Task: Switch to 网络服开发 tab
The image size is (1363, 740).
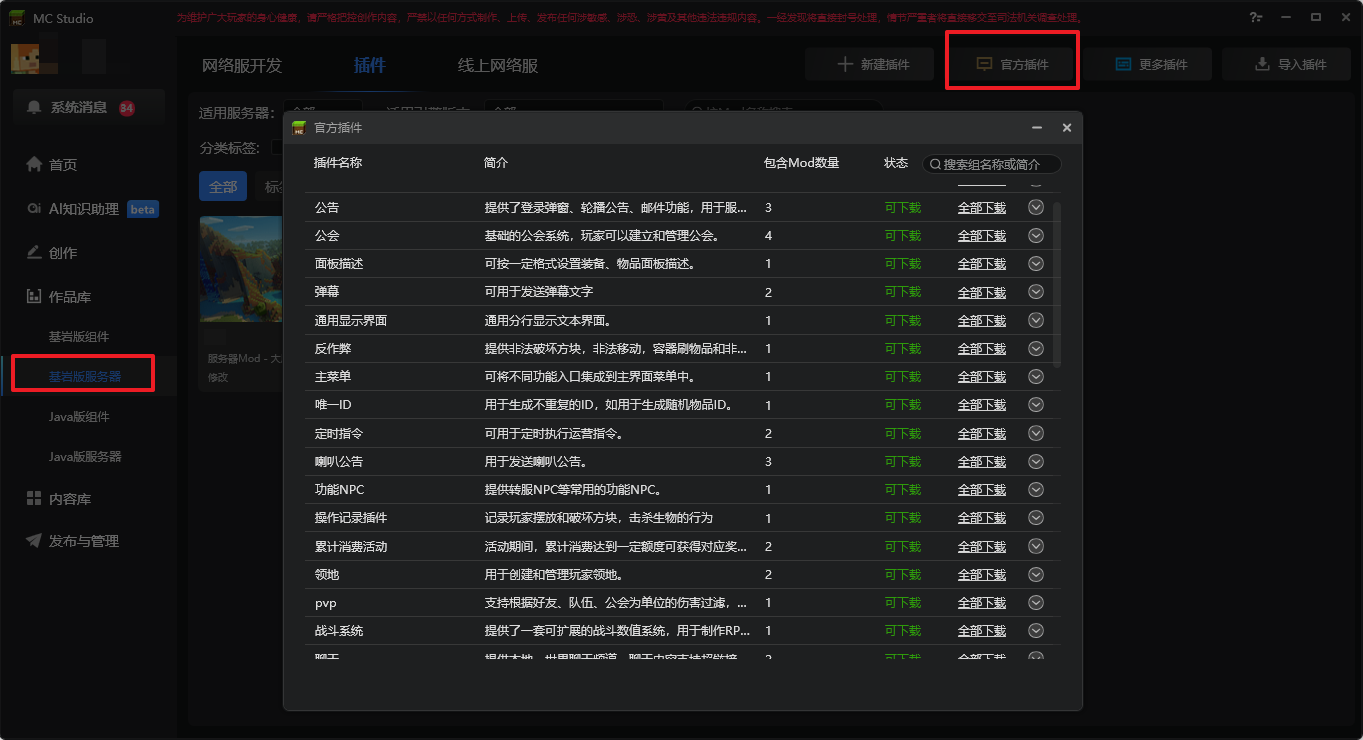Action: (x=242, y=66)
